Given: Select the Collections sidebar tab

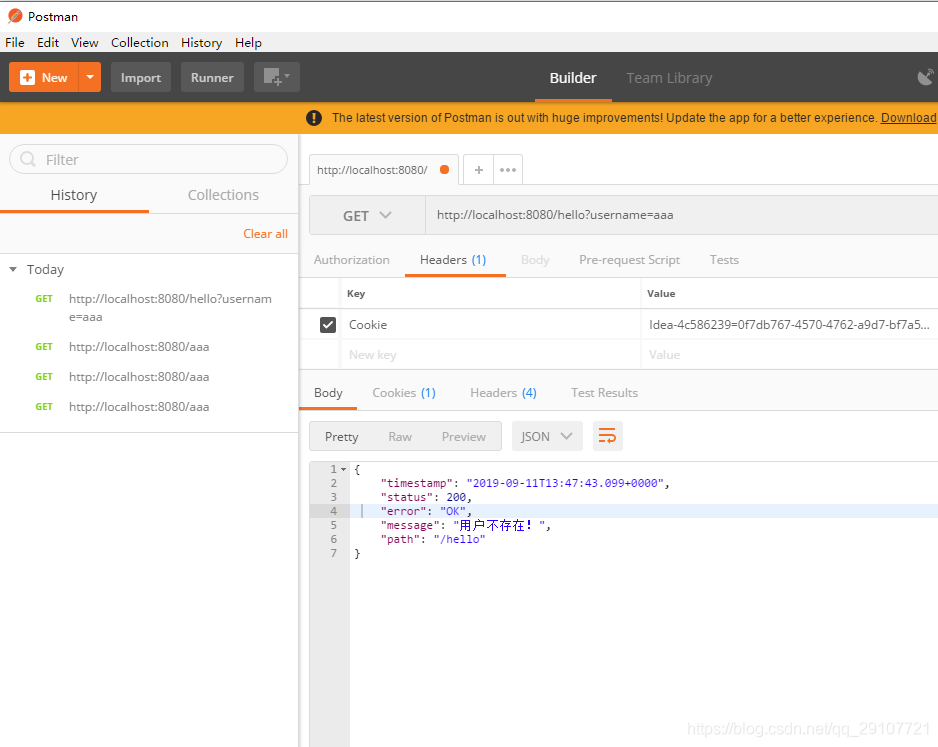Looking at the screenshot, I should coord(223,195).
